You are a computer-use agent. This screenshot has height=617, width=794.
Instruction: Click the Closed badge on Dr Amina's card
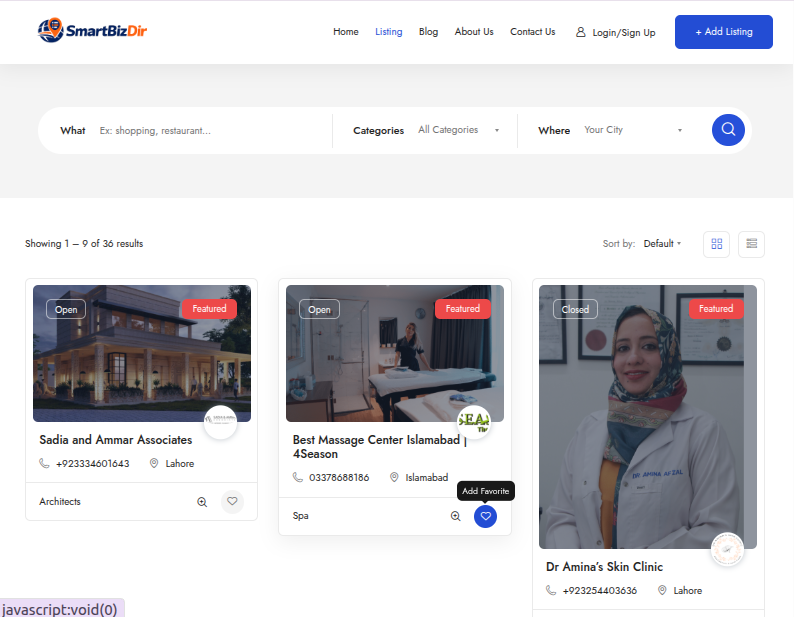click(x=575, y=310)
